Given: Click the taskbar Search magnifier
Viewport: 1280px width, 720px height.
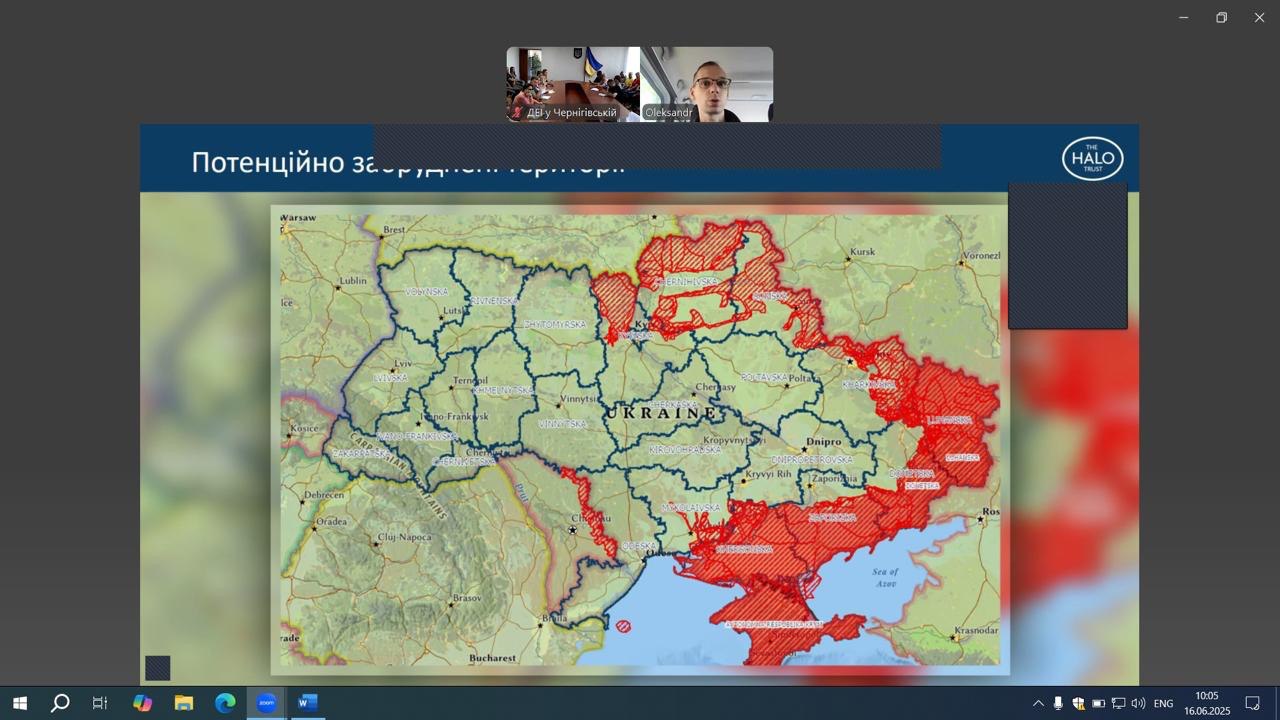Looking at the screenshot, I should (60, 703).
